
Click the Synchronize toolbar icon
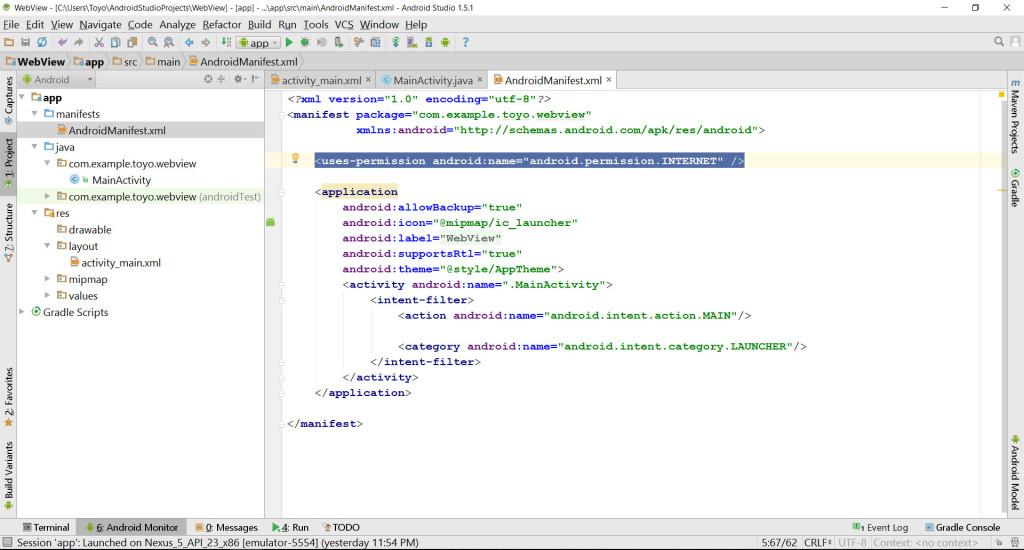tap(42, 42)
